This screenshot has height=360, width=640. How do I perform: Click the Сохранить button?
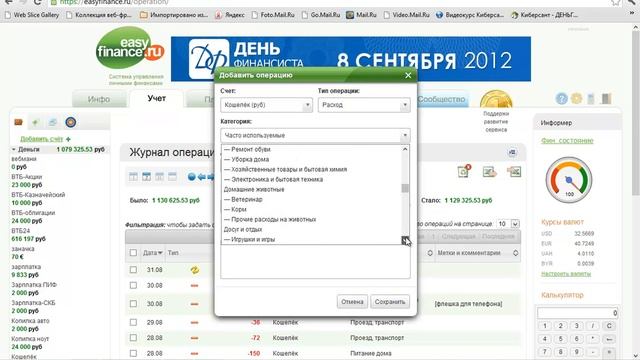[390, 302]
